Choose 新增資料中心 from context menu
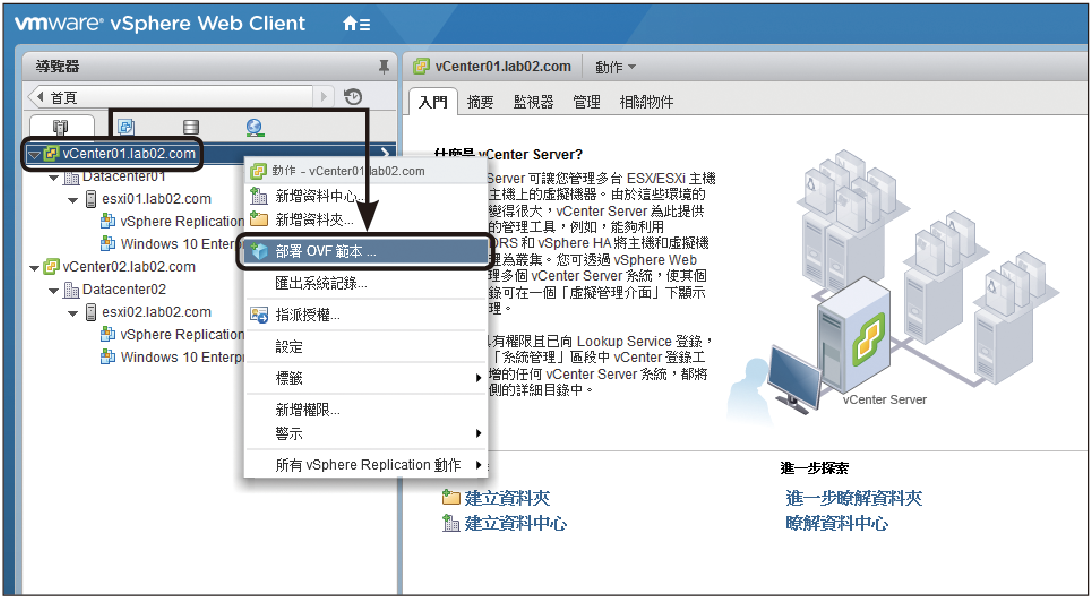Viewport: 1092px width, 599px height. 366,196
